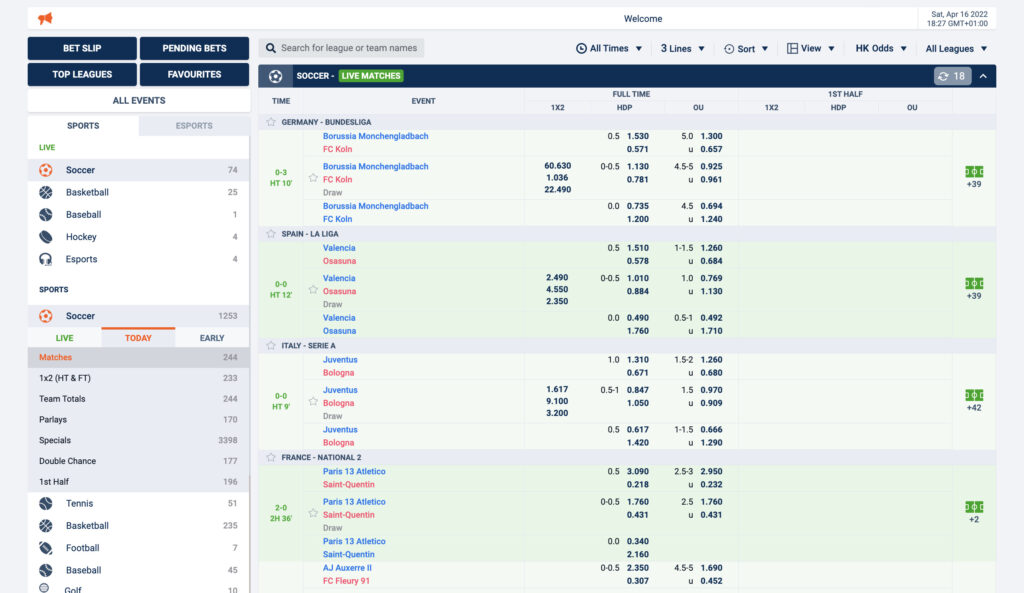Click the TOP LEAGUES button
Viewport: 1024px width, 593px height.
82,74
